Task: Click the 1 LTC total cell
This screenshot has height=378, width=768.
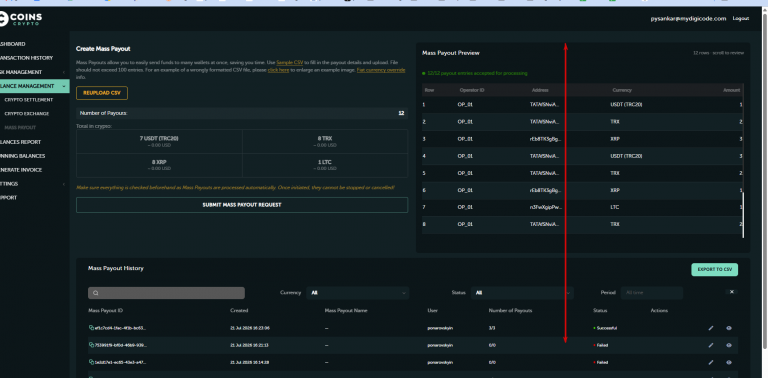Action: [325, 165]
